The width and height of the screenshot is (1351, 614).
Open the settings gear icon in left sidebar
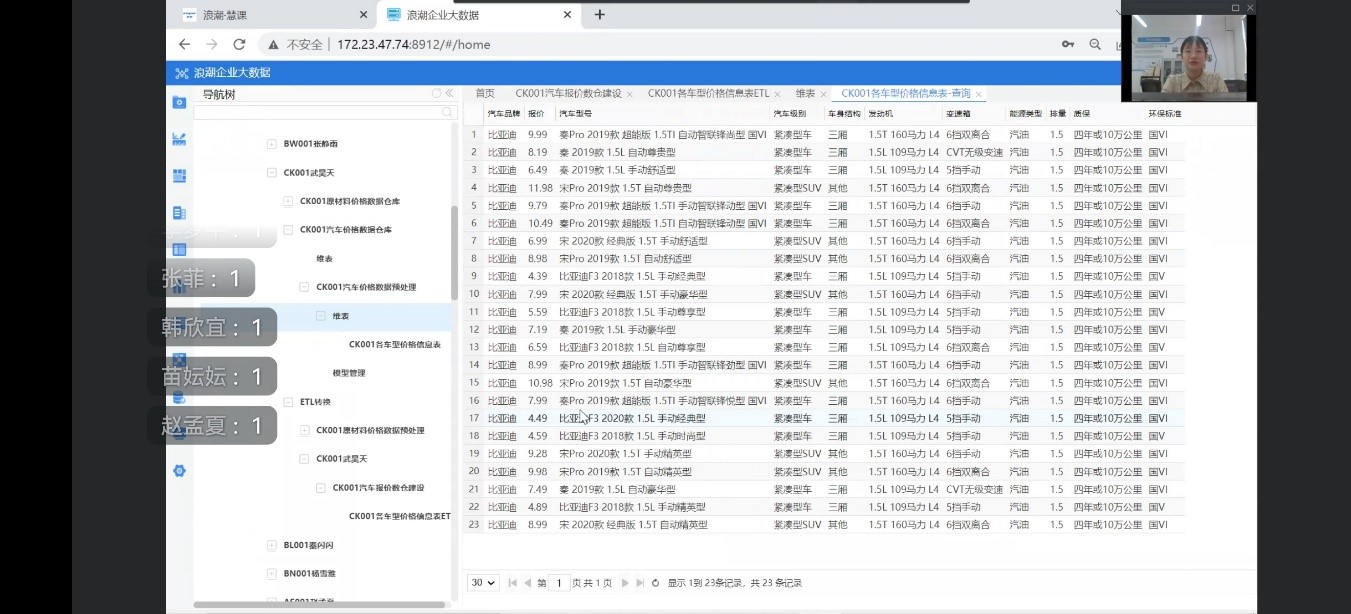click(x=179, y=470)
